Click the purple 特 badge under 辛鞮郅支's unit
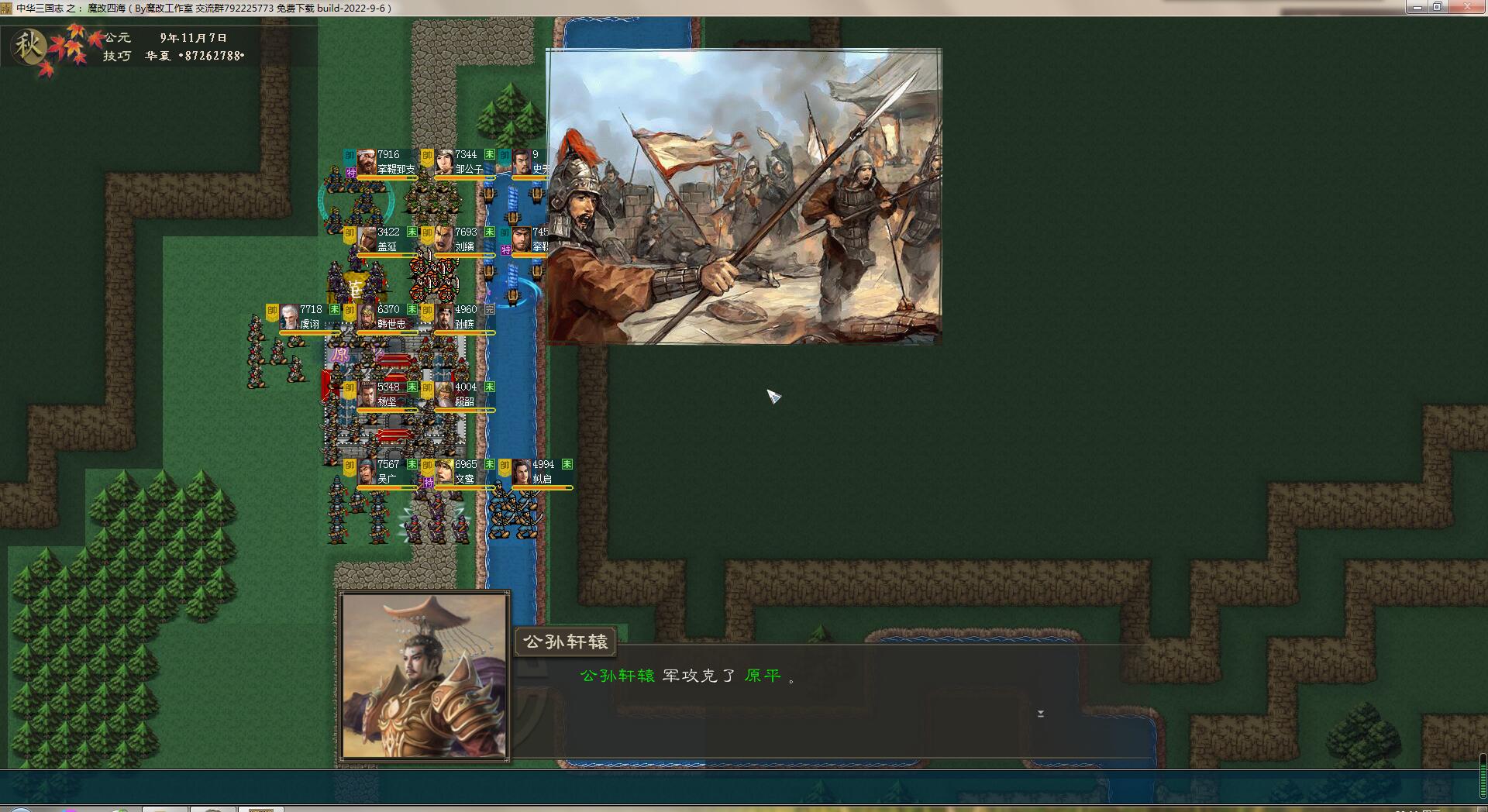 tap(351, 173)
